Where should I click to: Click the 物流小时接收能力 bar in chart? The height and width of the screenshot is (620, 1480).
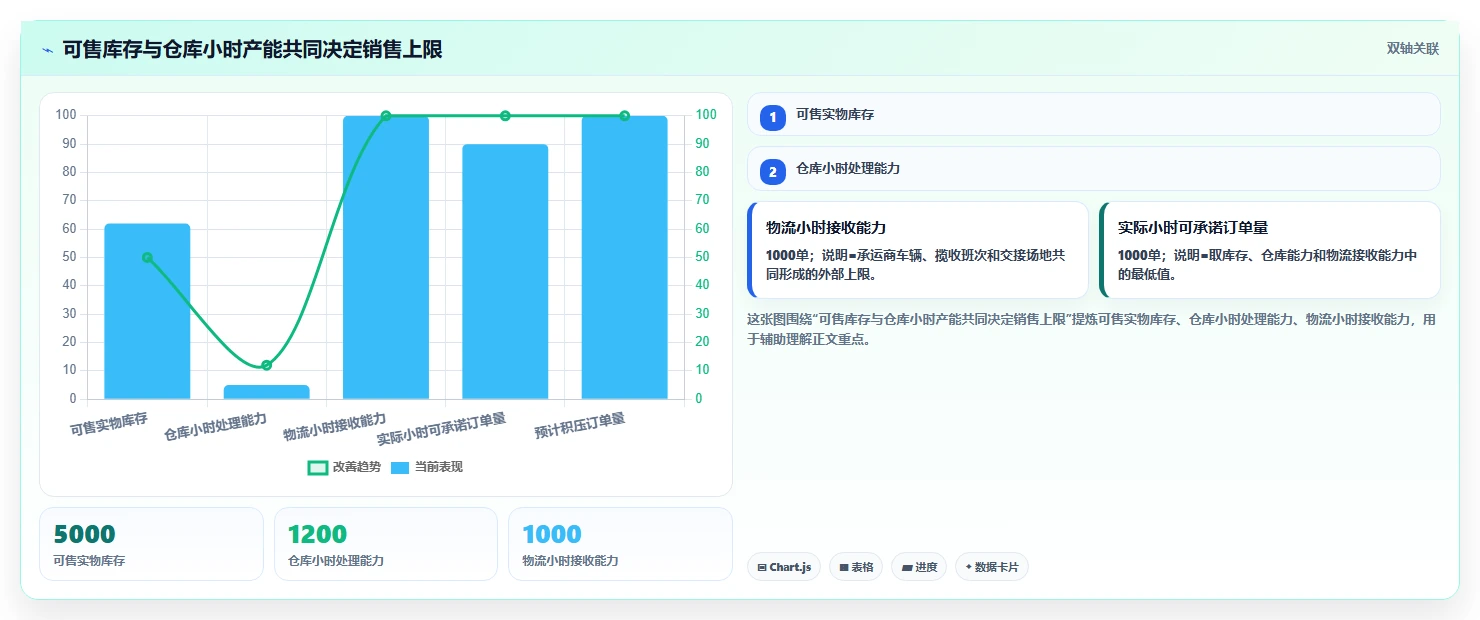[x=386, y=258]
